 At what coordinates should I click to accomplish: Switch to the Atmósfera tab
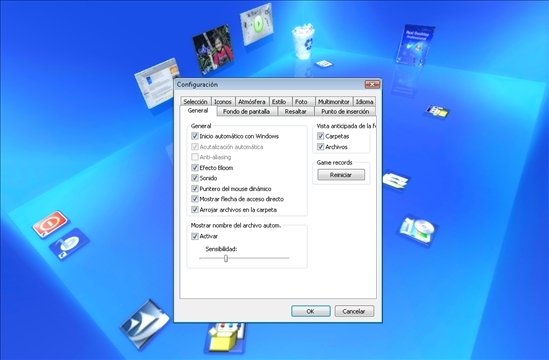click(x=252, y=102)
